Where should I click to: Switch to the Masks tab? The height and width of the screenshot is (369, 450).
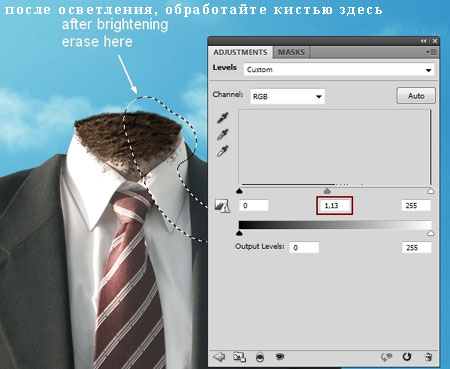pyautogui.click(x=291, y=52)
